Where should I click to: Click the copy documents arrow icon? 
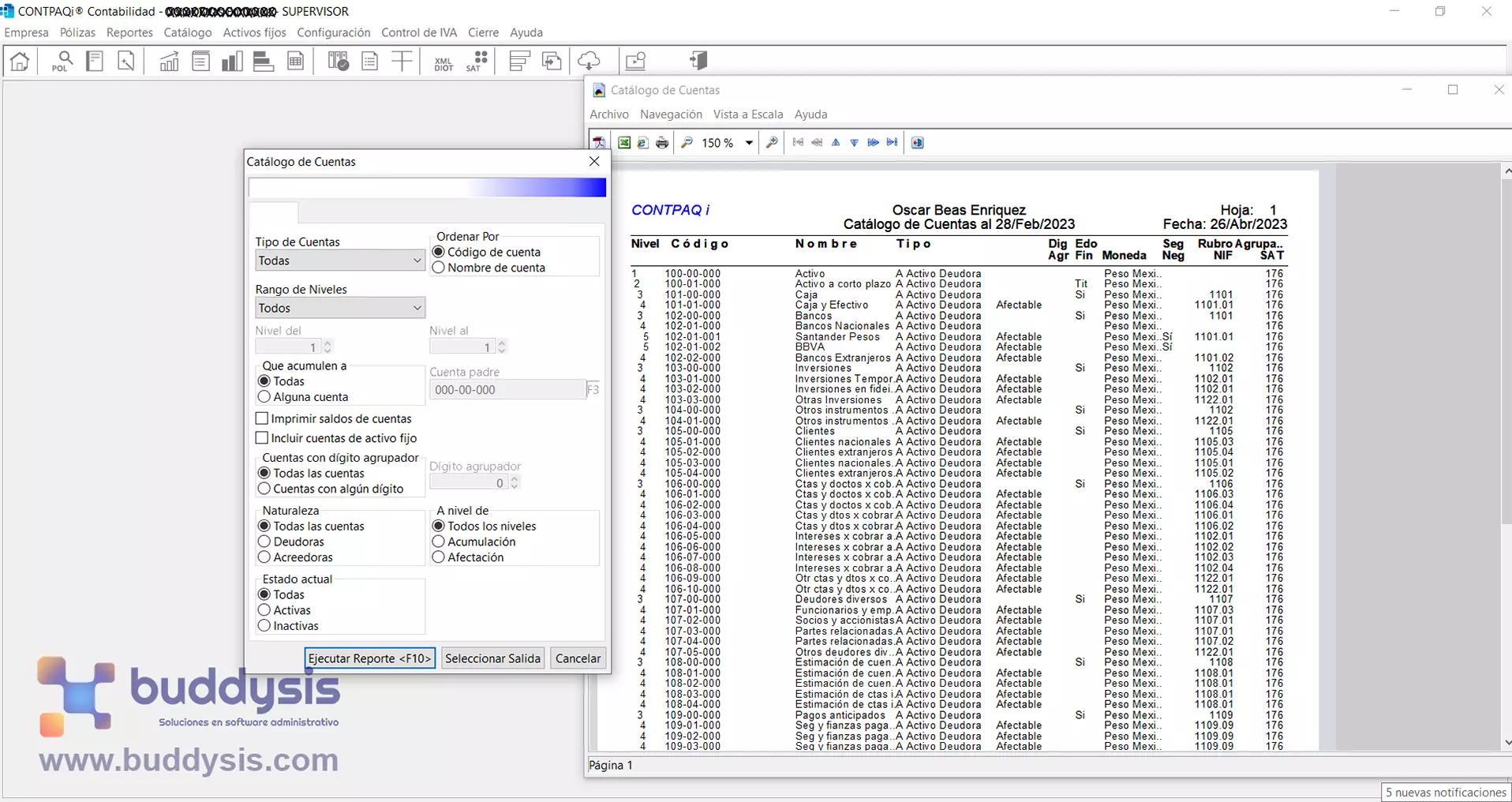(x=552, y=61)
